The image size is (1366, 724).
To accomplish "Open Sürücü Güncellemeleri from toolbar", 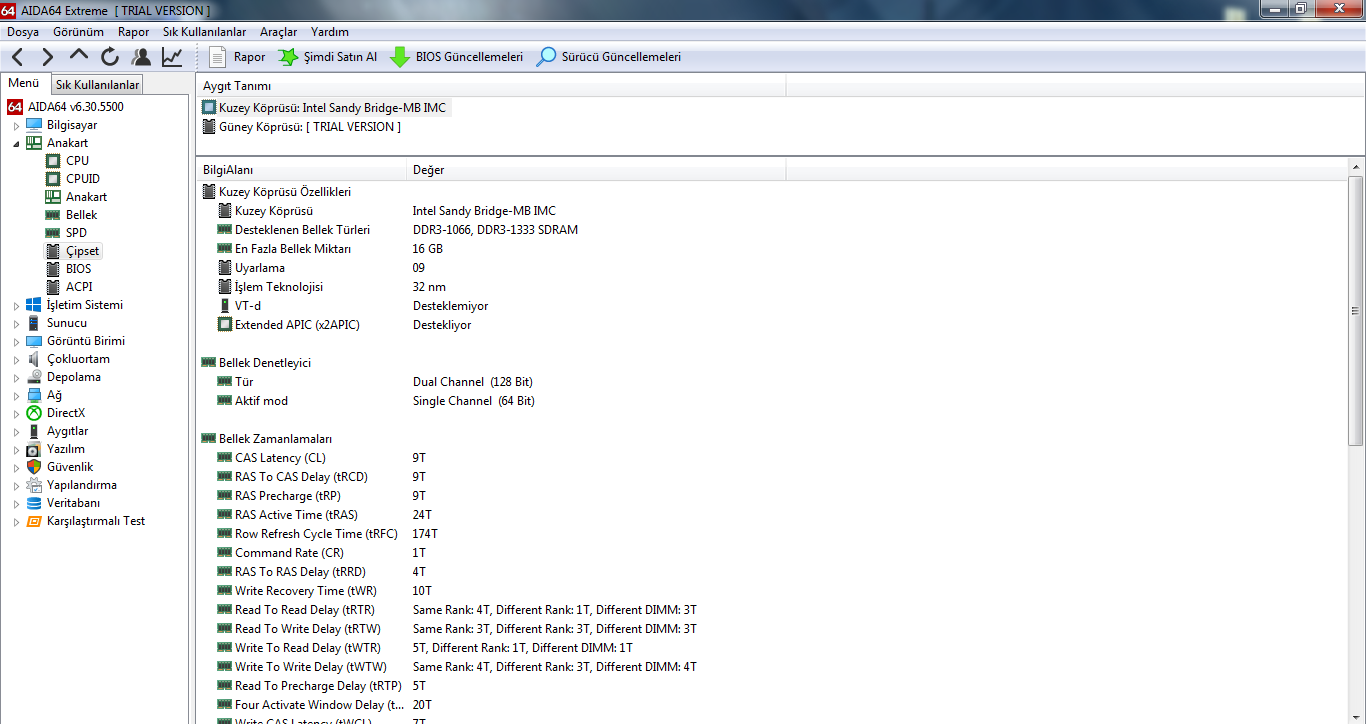I will pos(609,57).
